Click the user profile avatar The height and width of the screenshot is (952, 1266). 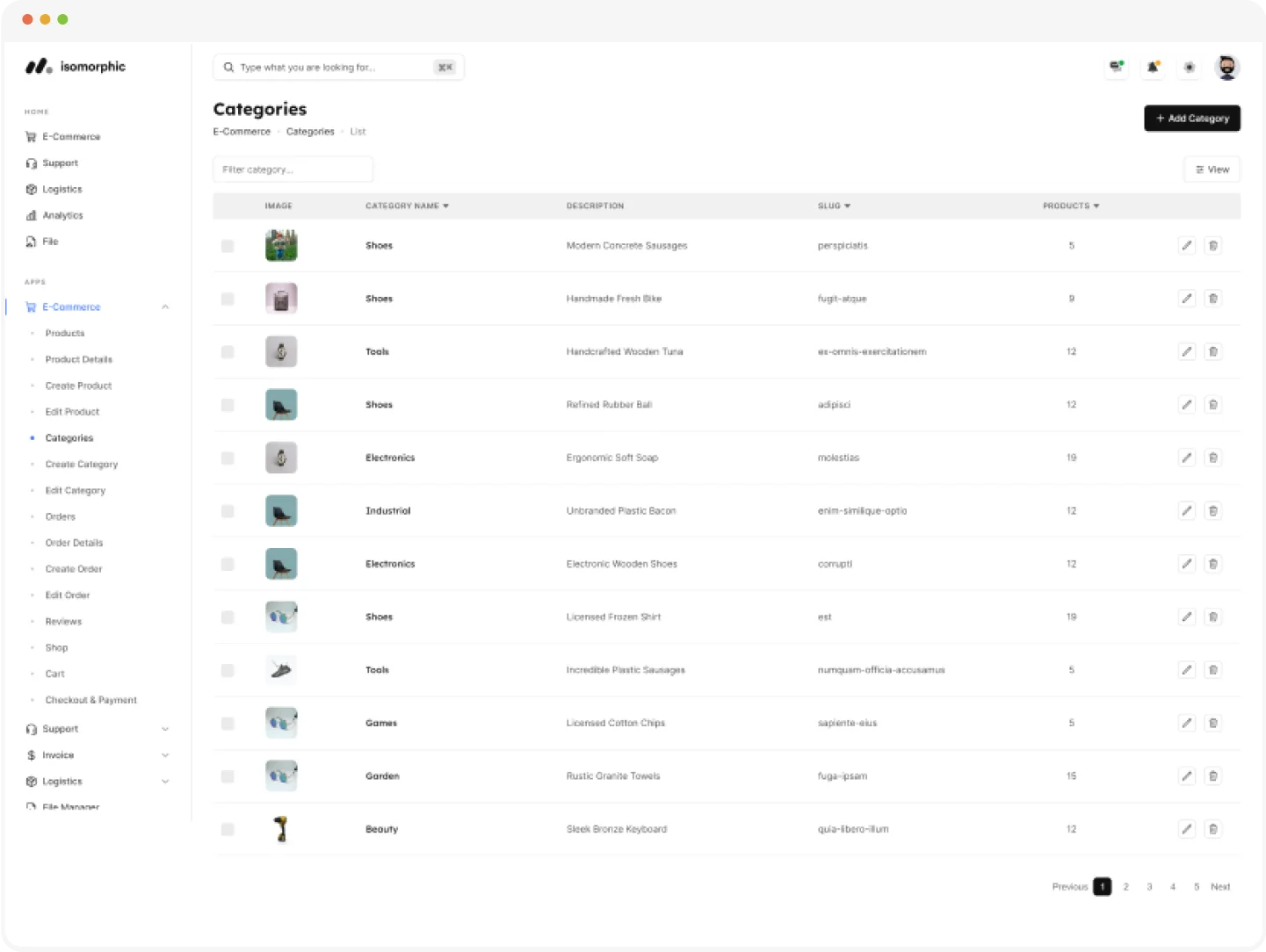tap(1226, 67)
